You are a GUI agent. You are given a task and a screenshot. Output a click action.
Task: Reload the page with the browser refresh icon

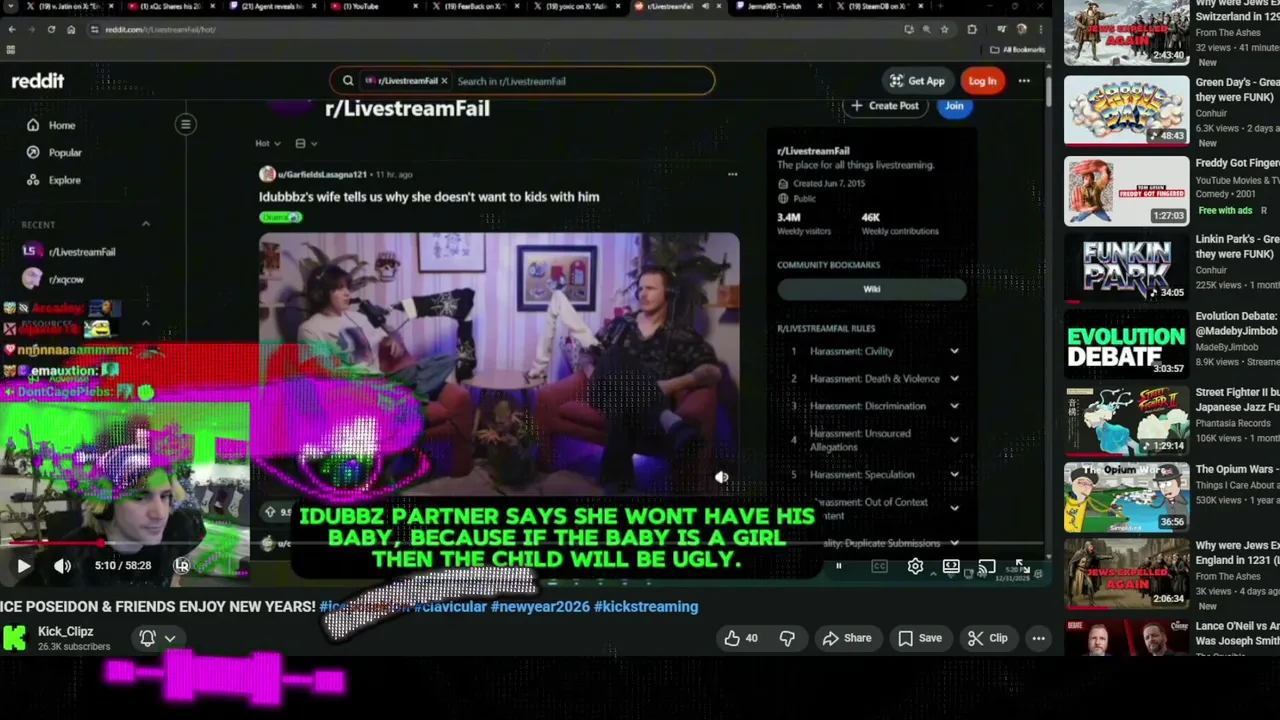[51, 29]
